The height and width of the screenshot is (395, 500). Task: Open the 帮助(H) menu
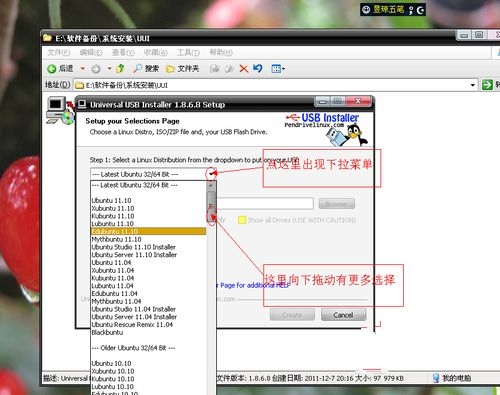(x=221, y=52)
